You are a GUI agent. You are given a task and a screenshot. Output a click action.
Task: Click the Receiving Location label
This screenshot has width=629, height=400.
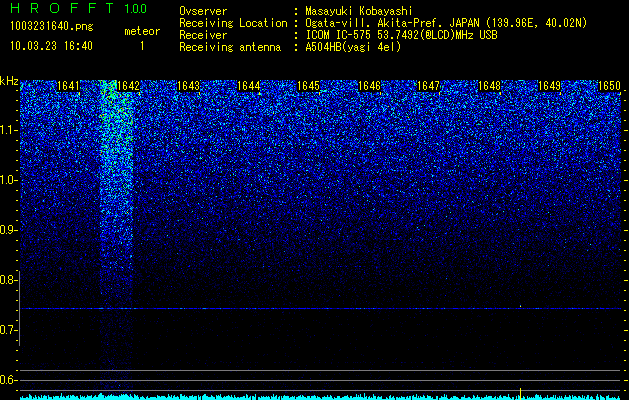[233, 23]
